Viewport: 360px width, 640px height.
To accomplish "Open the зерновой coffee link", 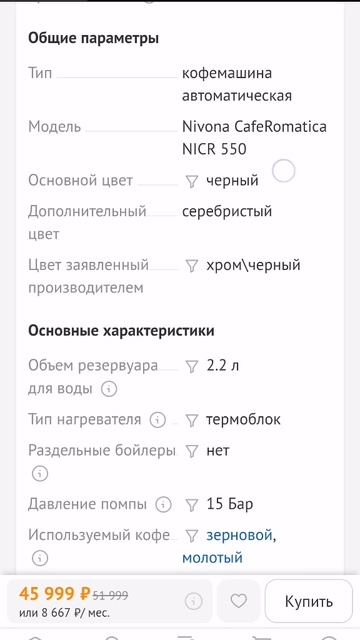I will pos(239,535).
